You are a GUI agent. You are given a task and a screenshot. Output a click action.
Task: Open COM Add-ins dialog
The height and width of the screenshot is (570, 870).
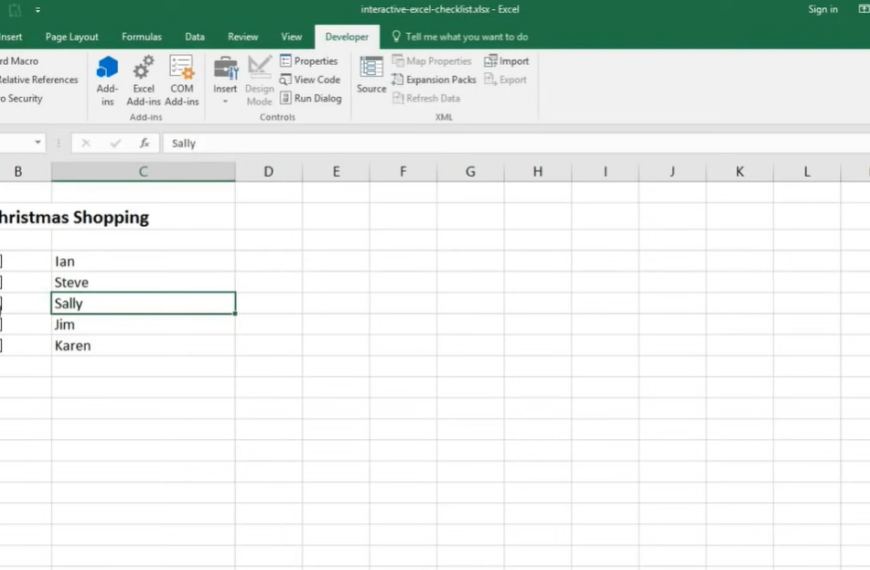click(181, 81)
